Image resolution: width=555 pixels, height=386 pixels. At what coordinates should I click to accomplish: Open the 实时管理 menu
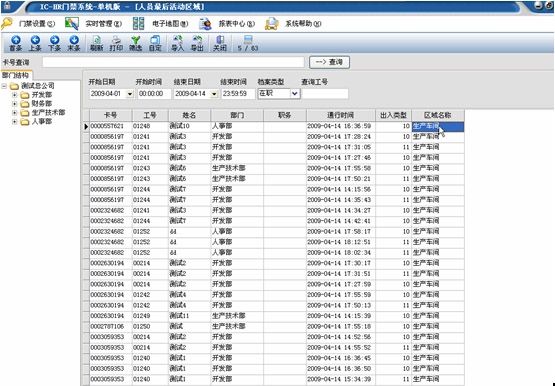(x=103, y=24)
